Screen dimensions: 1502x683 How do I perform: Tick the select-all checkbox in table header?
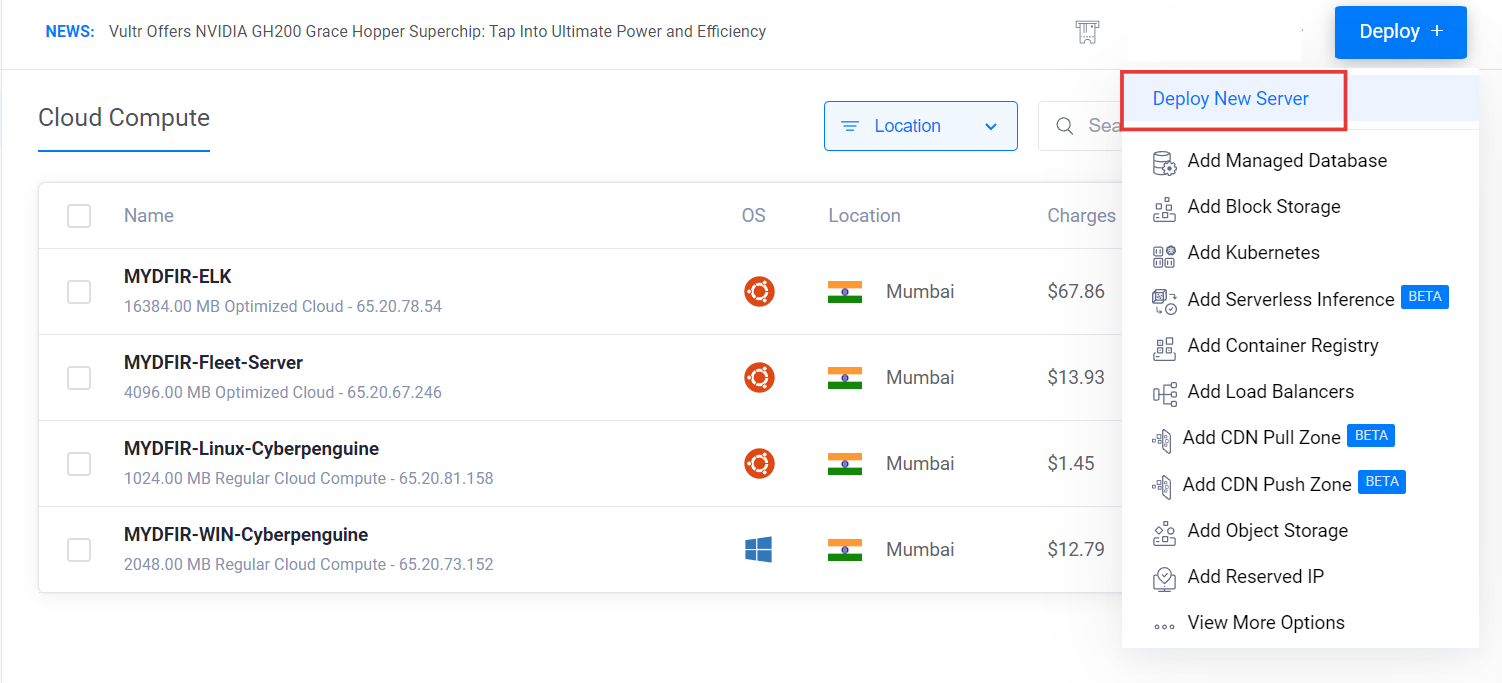point(79,216)
